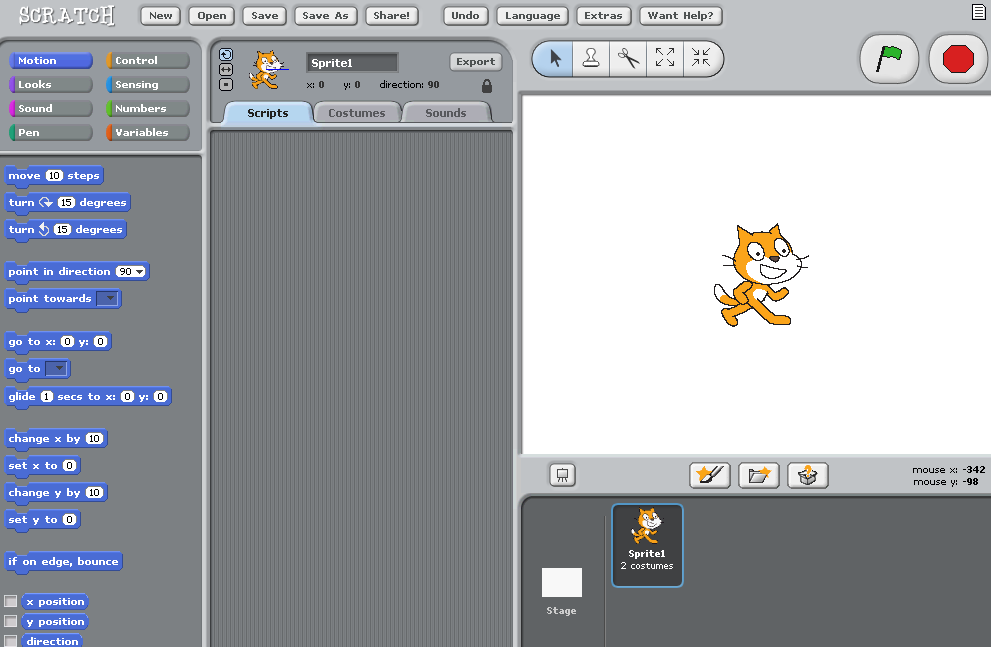991x647 pixels.
Task: Switch to the Costumes tab
Action: coord(356,112)
